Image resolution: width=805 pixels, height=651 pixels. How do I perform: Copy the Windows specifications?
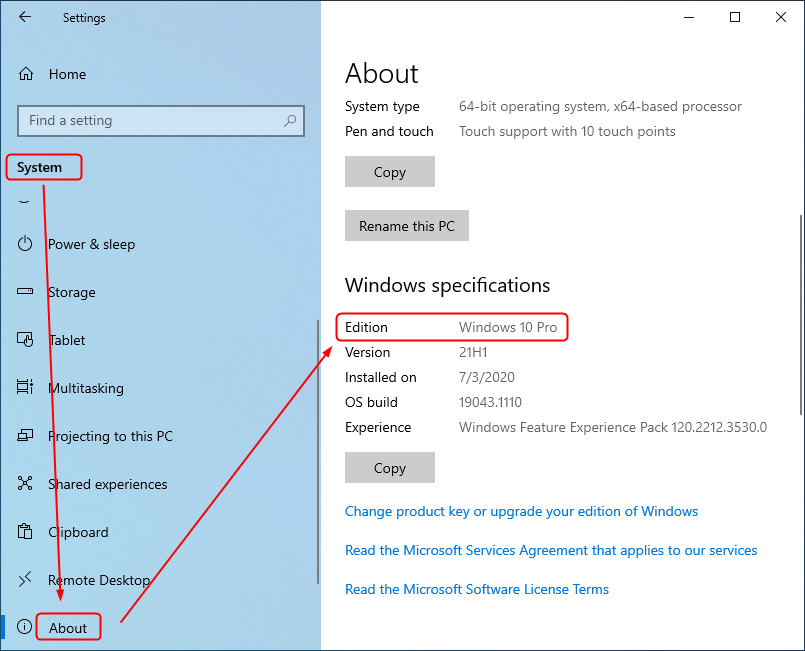pos(390,468)
